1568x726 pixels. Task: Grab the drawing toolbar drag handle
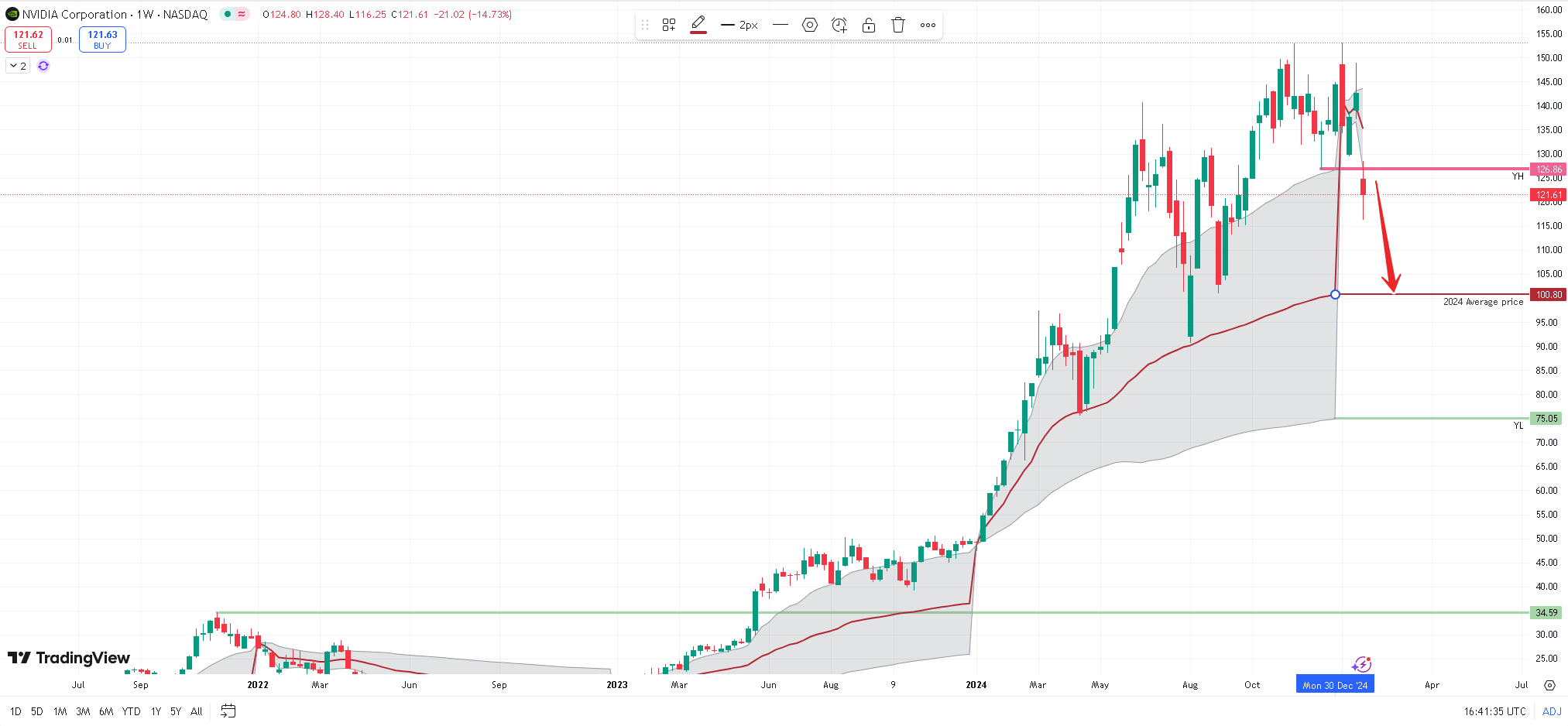645,25
